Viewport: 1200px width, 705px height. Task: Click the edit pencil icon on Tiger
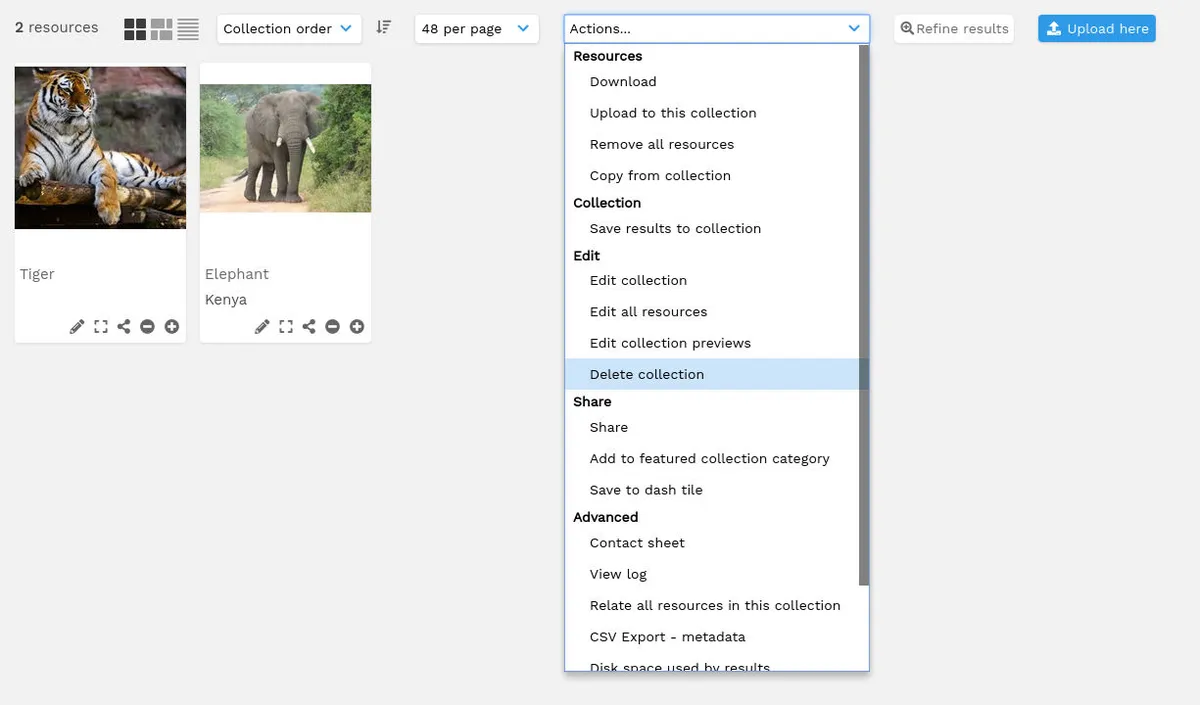(x=77, y=327)
